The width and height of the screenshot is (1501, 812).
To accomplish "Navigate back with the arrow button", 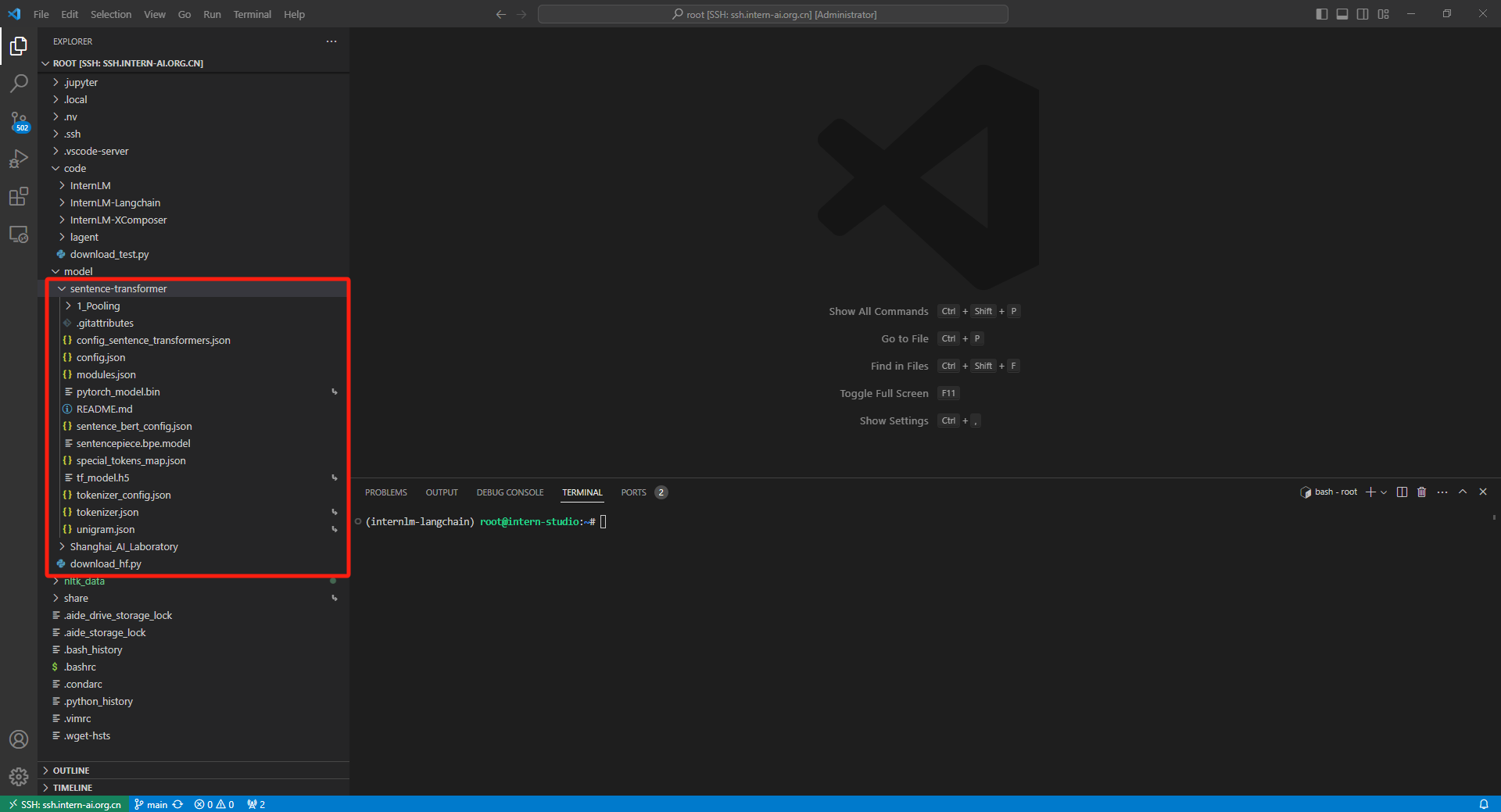I will (501, 14).
